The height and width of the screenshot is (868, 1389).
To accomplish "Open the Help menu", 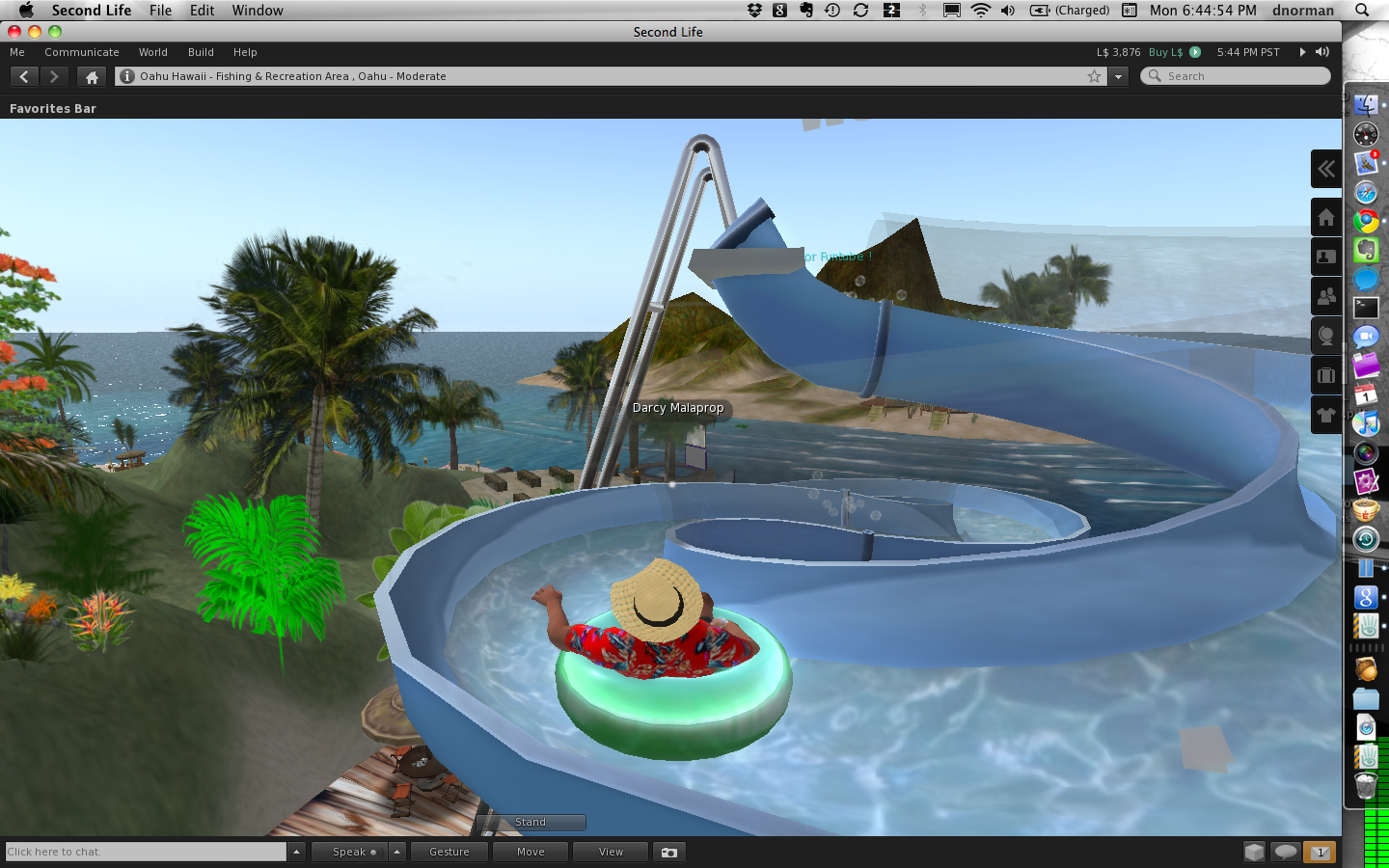I will pos(245,52).
